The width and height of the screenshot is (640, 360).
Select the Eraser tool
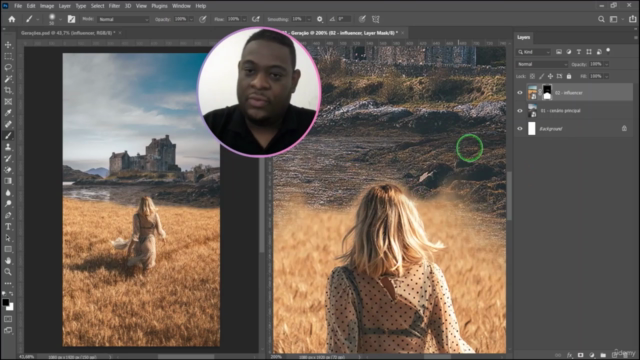coord(8,170)
